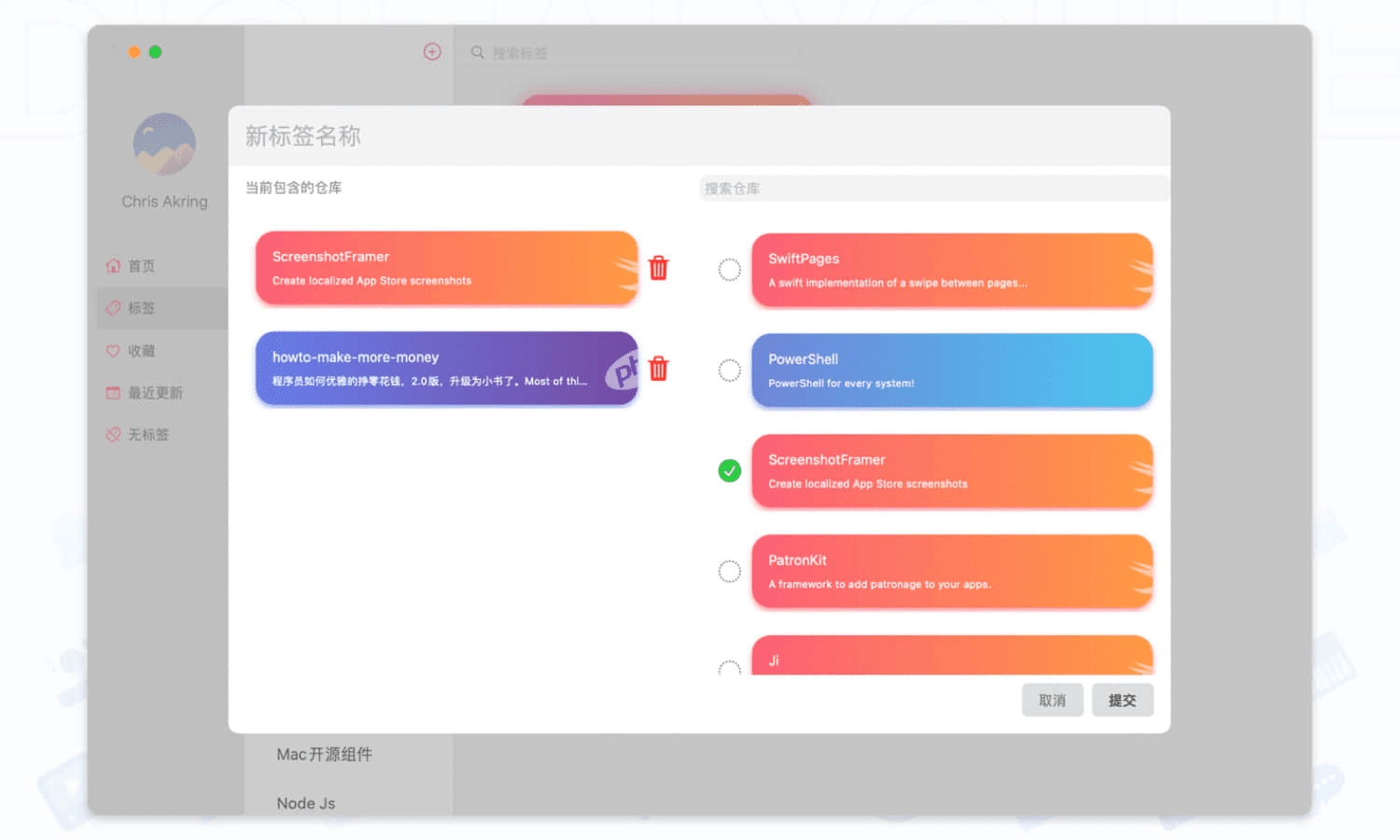
Task: Delete ScreenshotFramer from included repositories
Action: [658, 268]
